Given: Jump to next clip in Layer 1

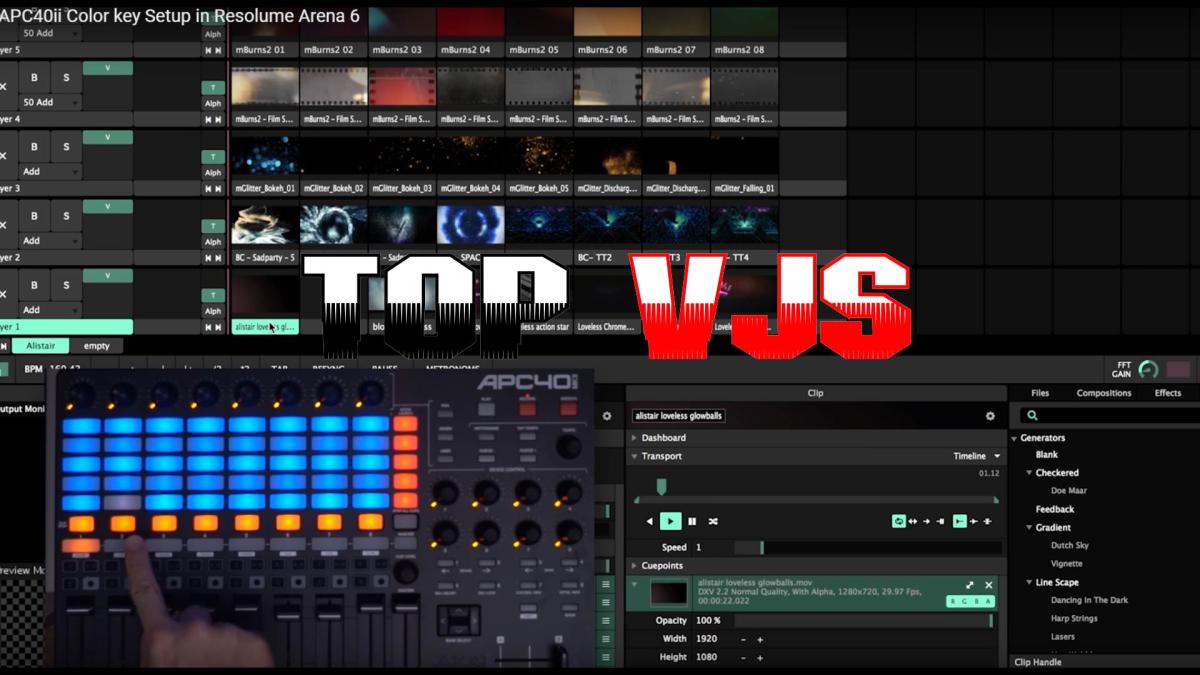Looking at the screenshot, I should click(x=219, y=326).
